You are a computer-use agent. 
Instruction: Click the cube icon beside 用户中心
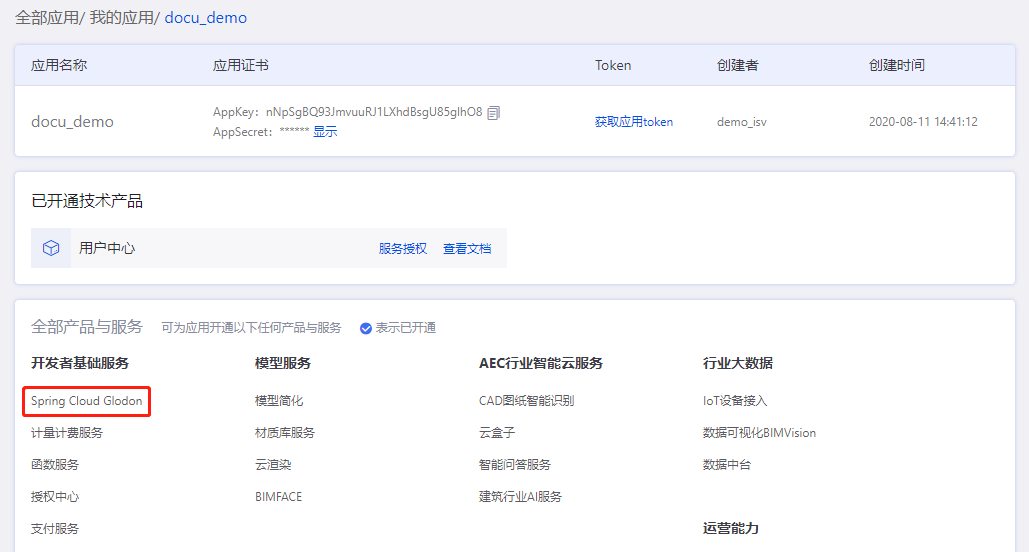click(51, 248)
